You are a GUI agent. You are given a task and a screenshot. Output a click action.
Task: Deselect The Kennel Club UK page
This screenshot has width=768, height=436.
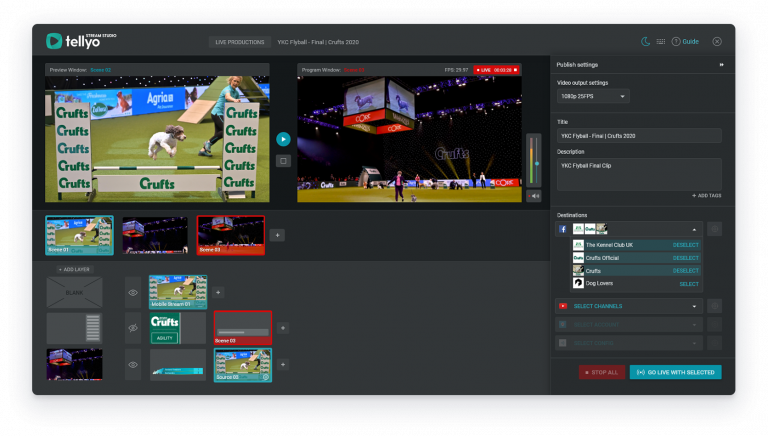click(685, 245)
